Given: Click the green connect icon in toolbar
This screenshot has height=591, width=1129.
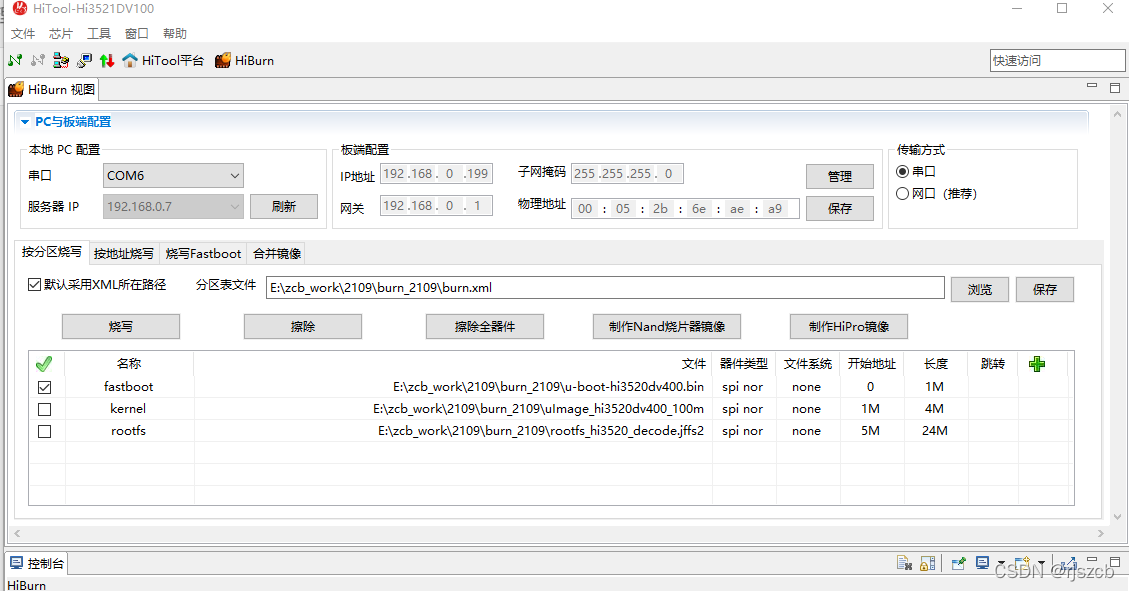Looking at the screenshot, I should pyautogui.click(x=15, y=60).
